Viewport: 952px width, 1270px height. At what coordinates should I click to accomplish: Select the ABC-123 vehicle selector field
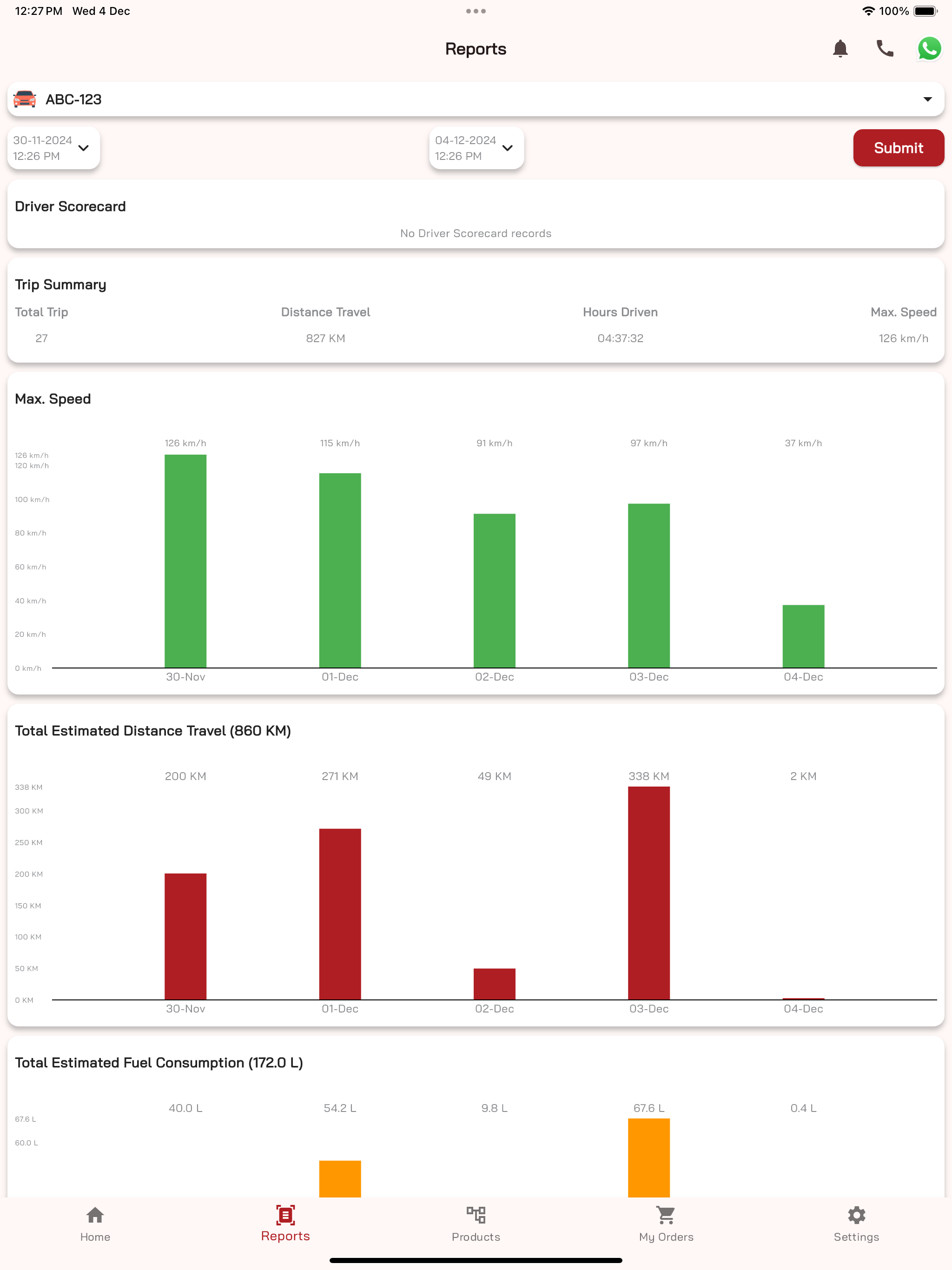(476, 99)
